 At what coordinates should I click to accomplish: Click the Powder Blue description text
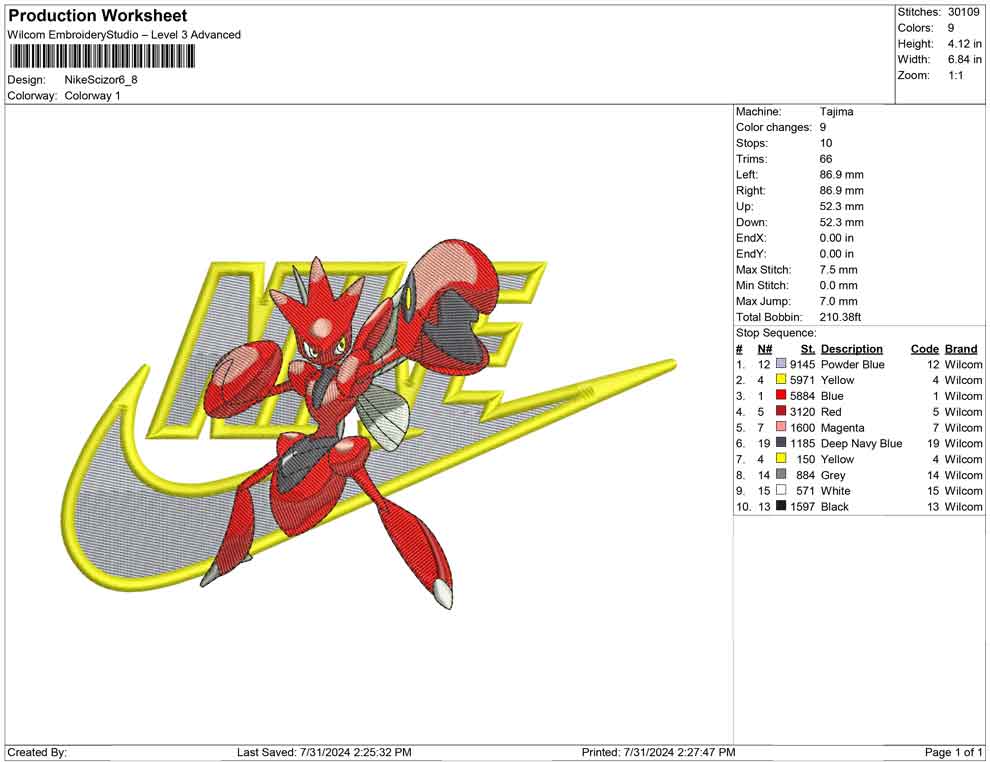click(852, 364)
